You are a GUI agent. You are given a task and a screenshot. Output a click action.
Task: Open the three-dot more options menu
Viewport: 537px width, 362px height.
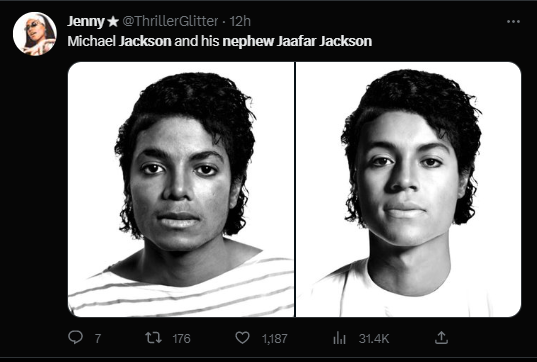pos(513,22)
